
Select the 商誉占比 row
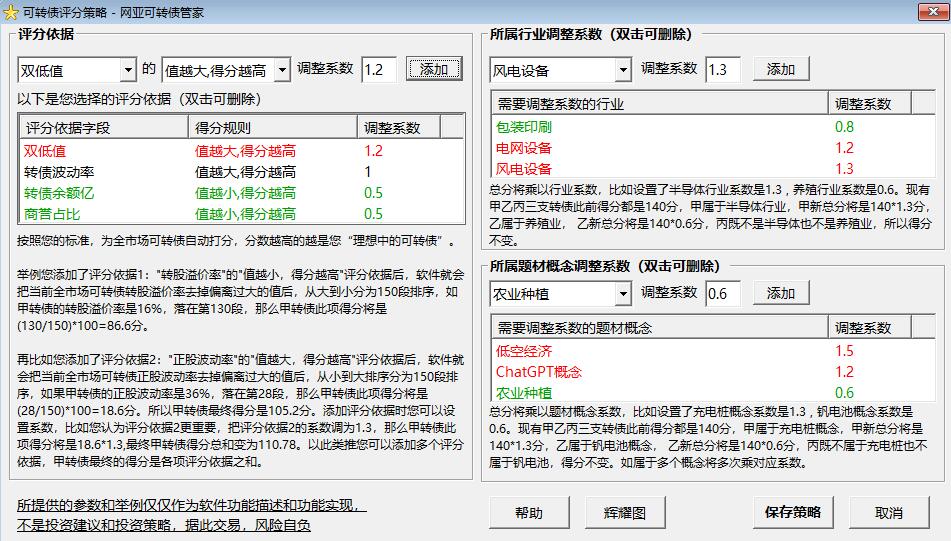click(242, 213)
